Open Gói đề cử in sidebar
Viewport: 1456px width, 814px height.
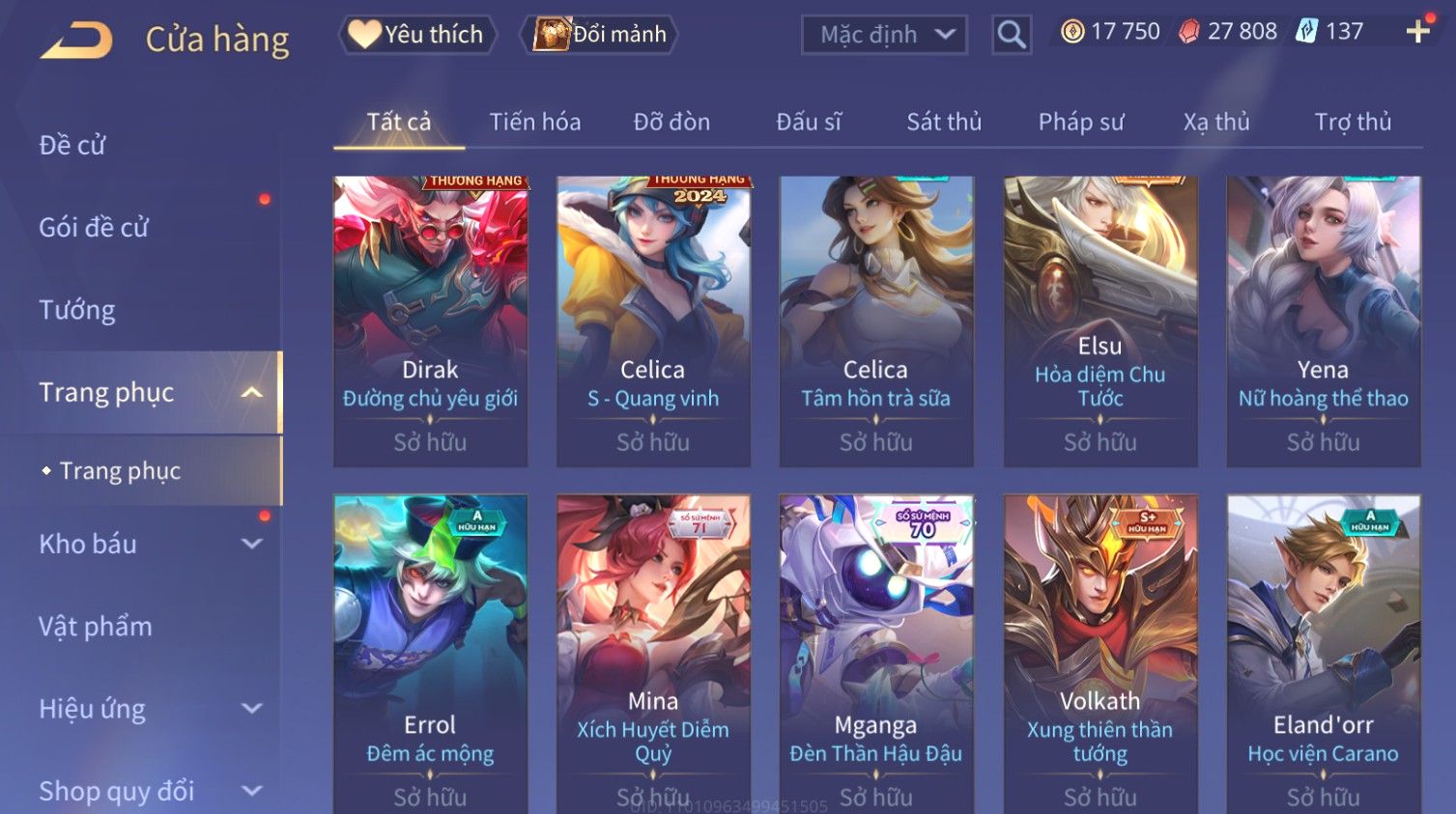pyautogui.click(x=94, y=228)
